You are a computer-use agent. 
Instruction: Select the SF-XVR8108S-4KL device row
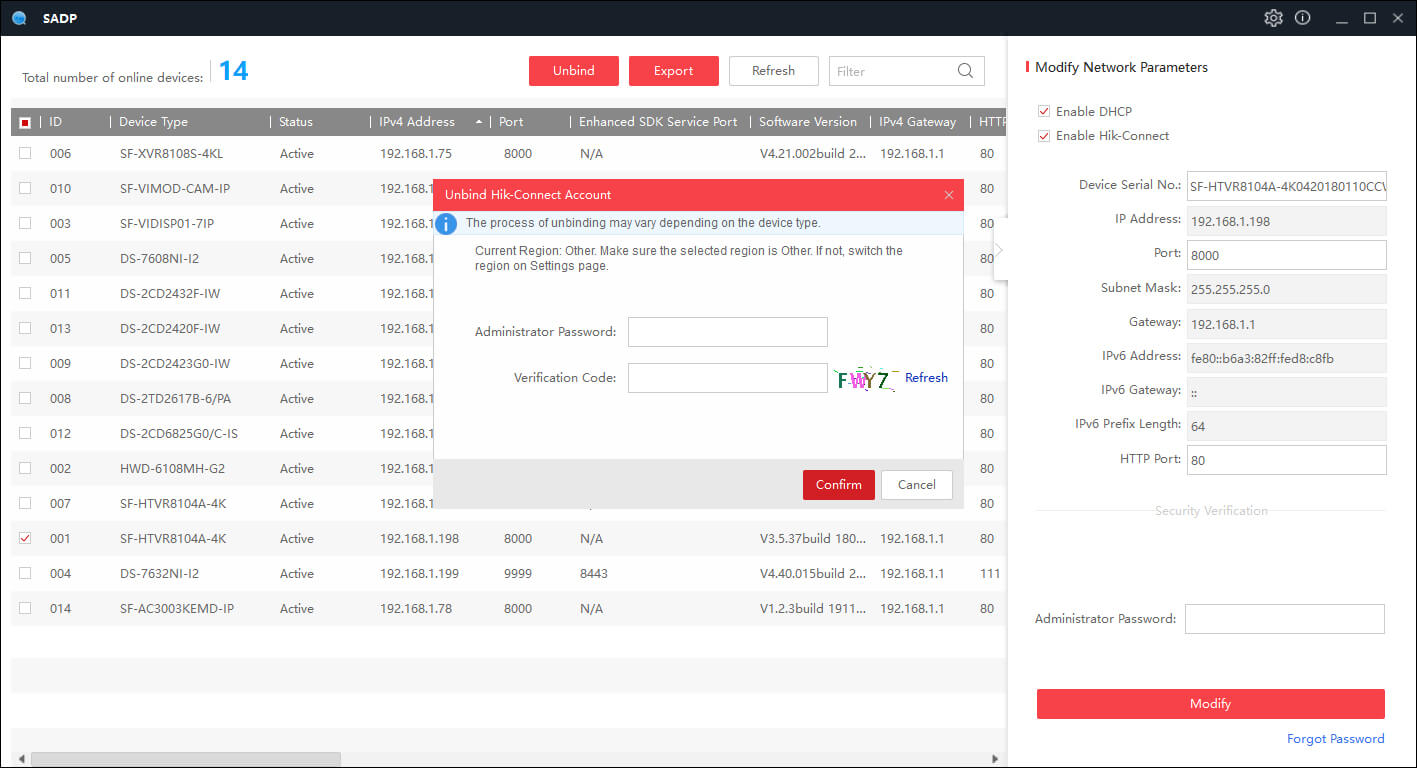(509, 154)
